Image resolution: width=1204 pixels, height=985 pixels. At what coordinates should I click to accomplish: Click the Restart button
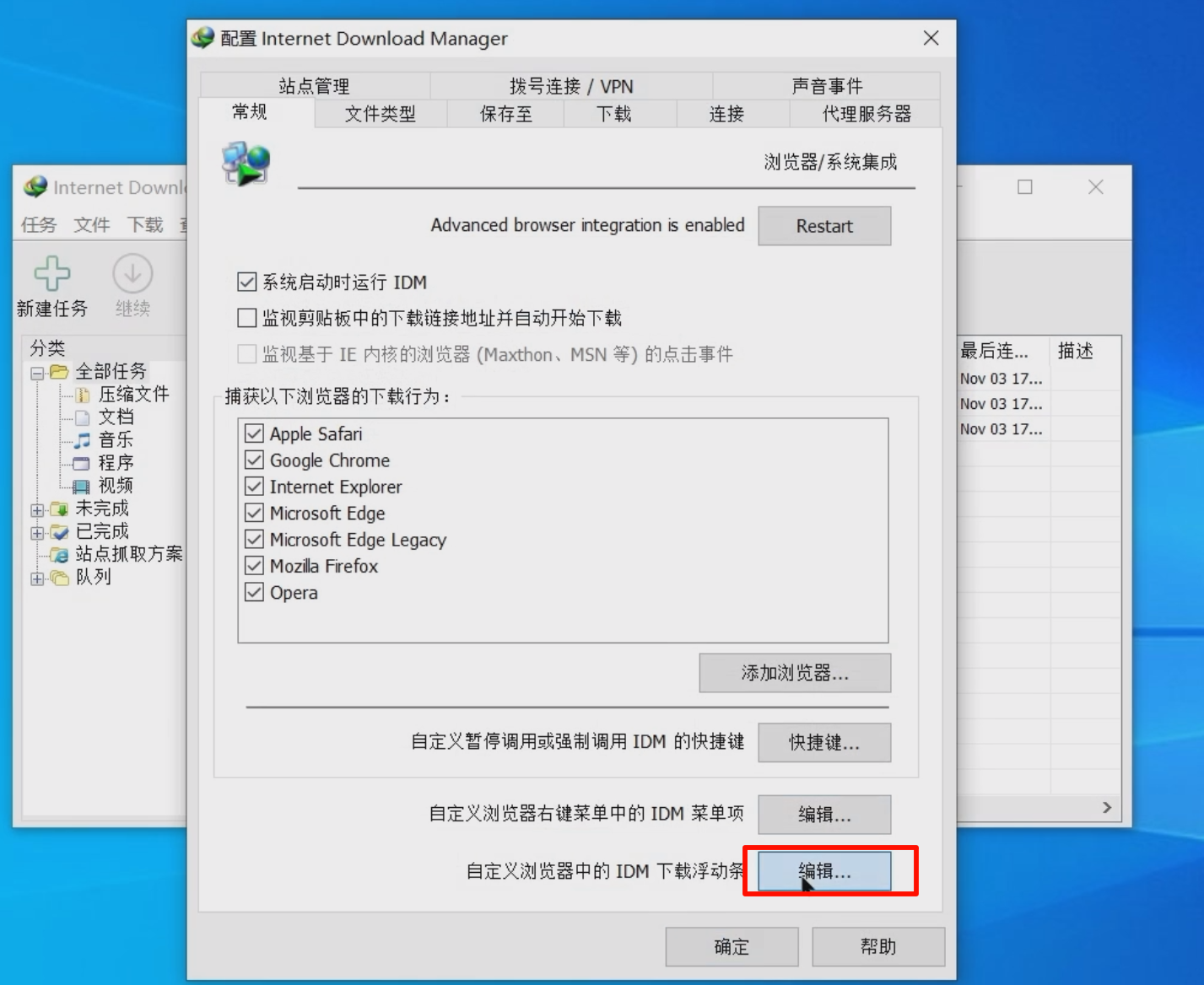tap(824, 226)
